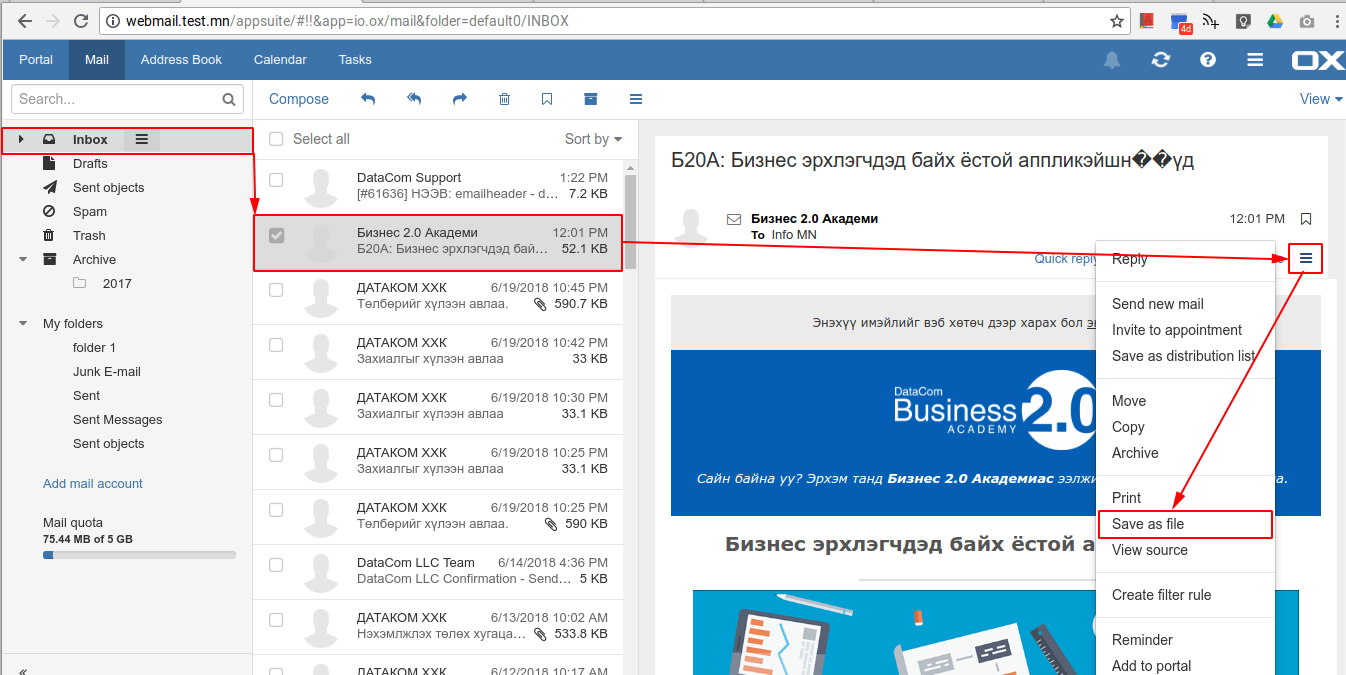Open the Trash folder
Viewport: 1346px width, 675px height.
(89, 235)
